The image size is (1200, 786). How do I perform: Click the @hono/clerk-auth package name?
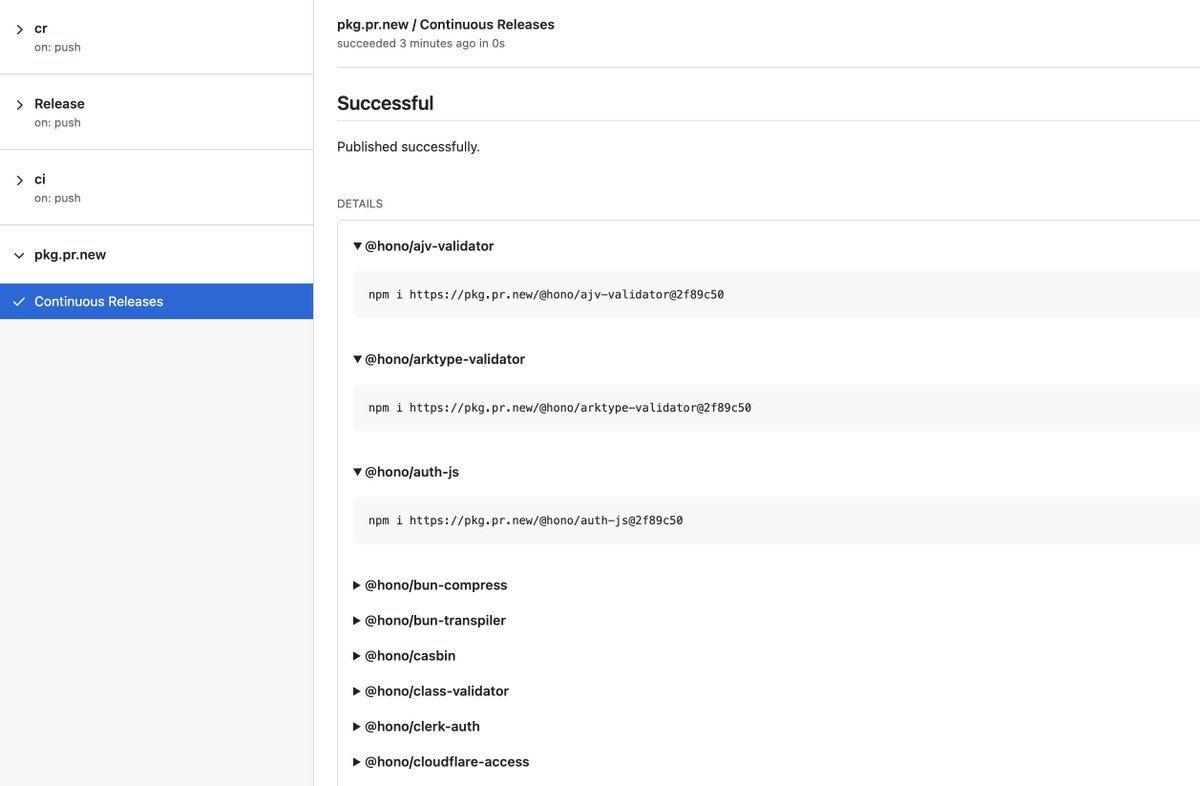click(422, 726)
